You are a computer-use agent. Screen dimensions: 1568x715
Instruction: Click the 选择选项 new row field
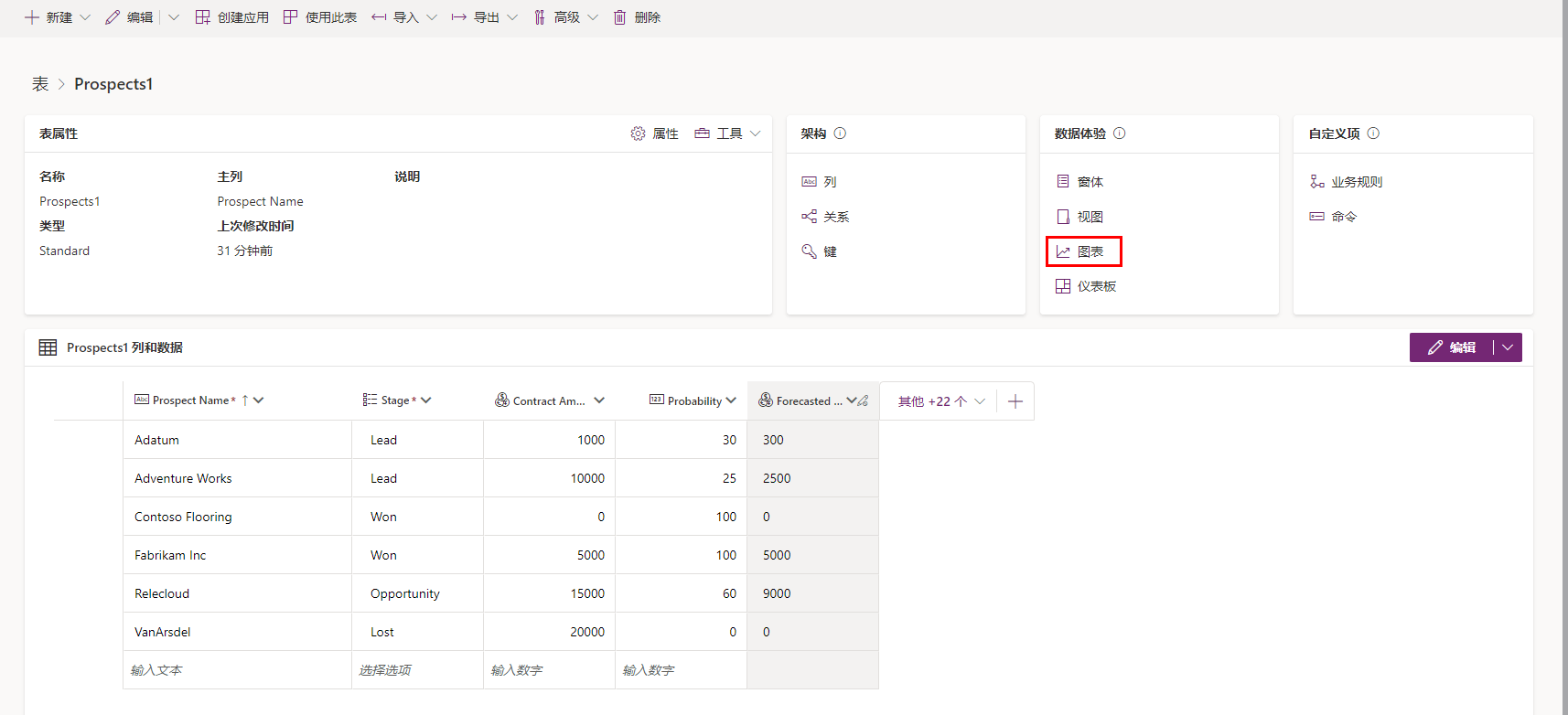[x=418, y=670]
